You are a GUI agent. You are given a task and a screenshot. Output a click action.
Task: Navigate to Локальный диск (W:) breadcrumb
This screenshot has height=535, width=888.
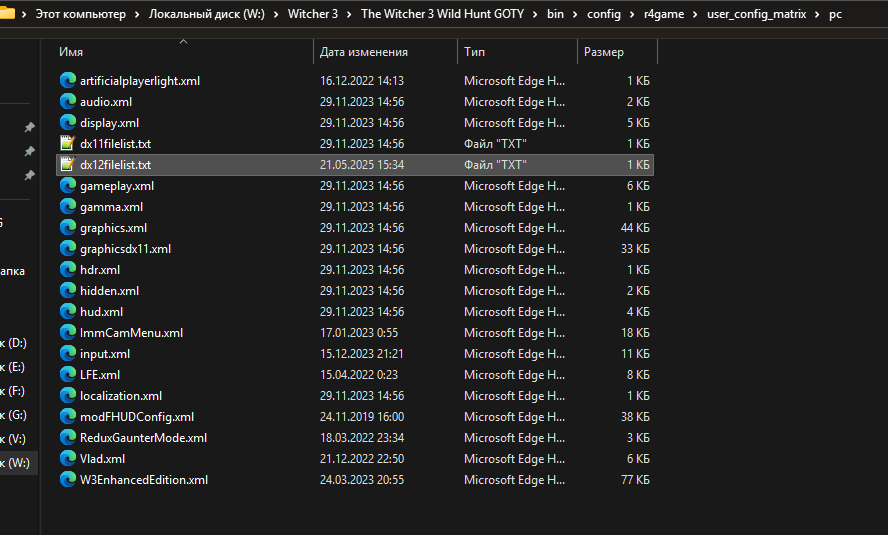207,14
